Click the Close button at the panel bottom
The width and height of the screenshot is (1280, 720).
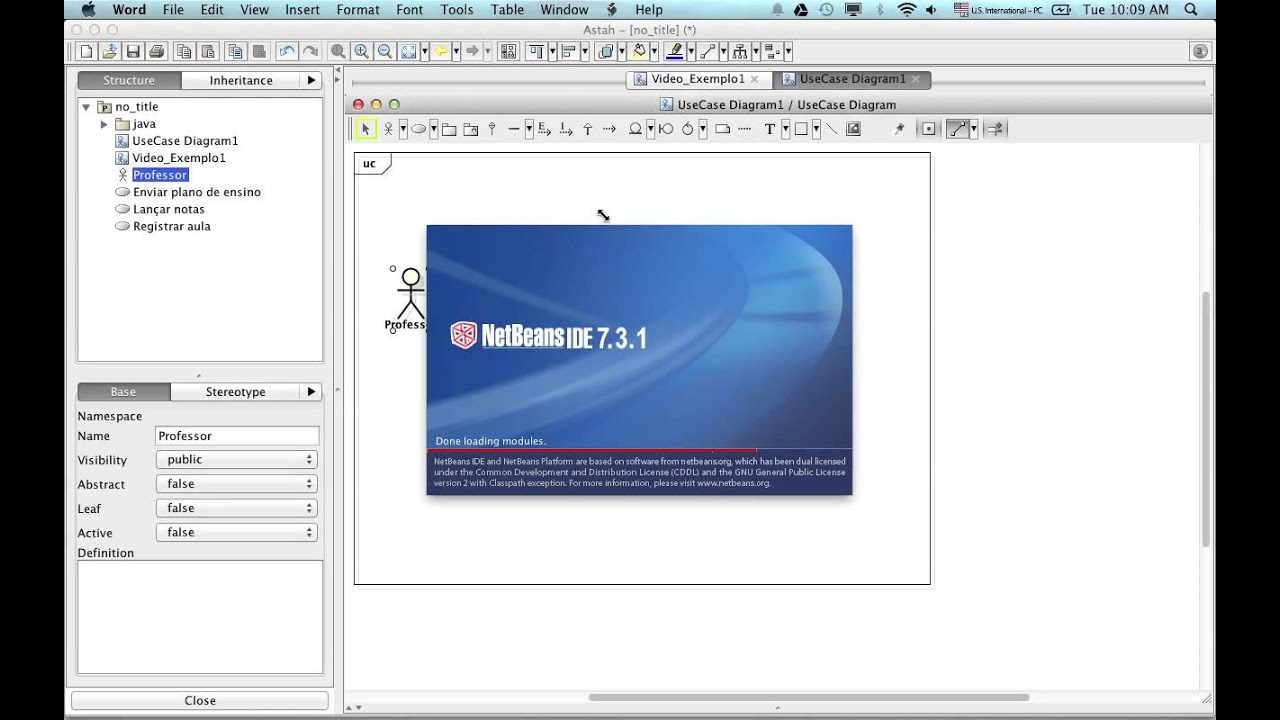click(200, 701)
